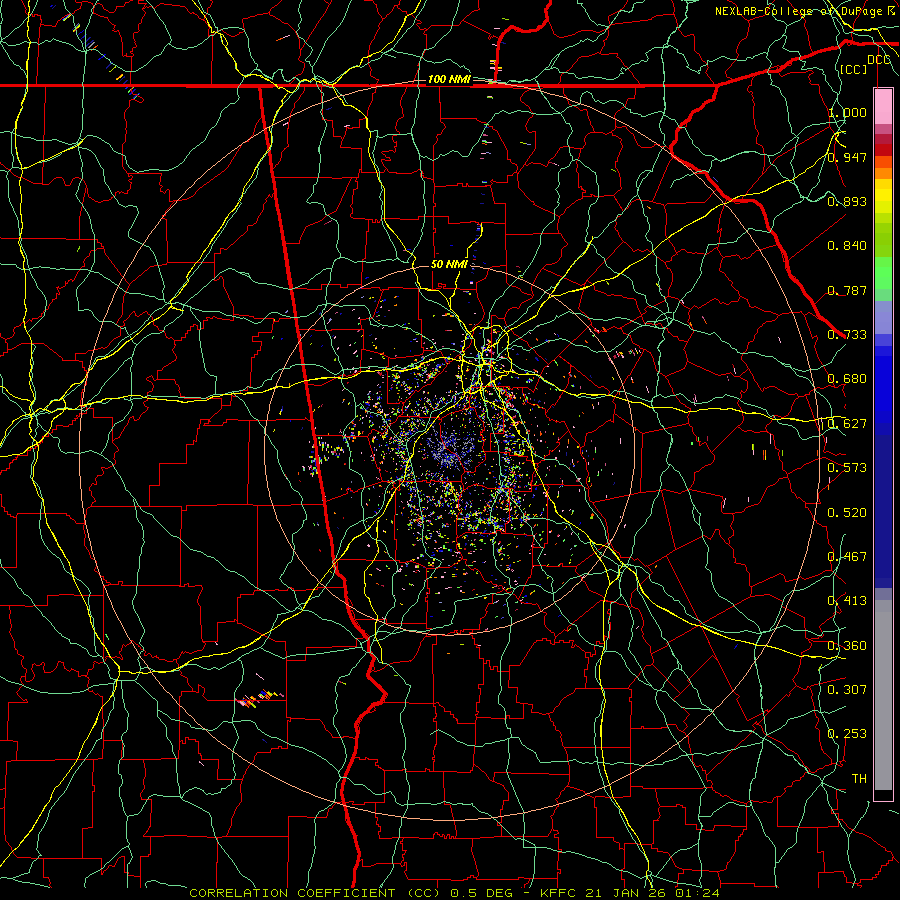This screenshot has width=900, height=900.
Task: Click the 1.000 scale value
Action: point(847,112)
